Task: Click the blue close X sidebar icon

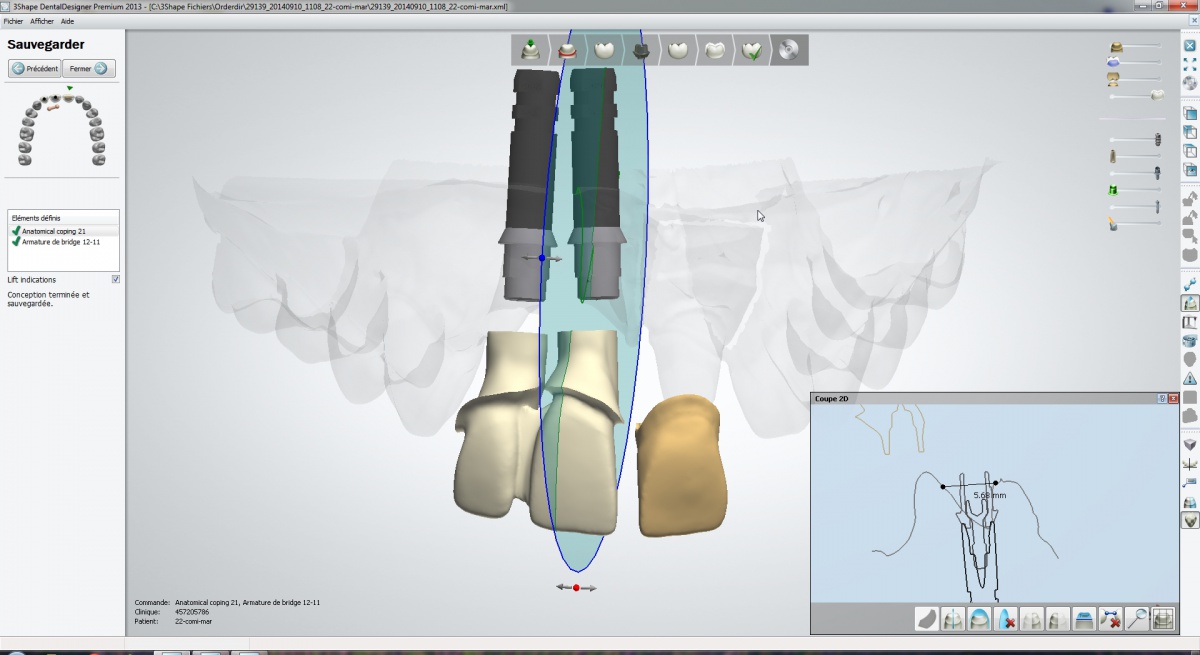Action: (x=1190, y=45)
